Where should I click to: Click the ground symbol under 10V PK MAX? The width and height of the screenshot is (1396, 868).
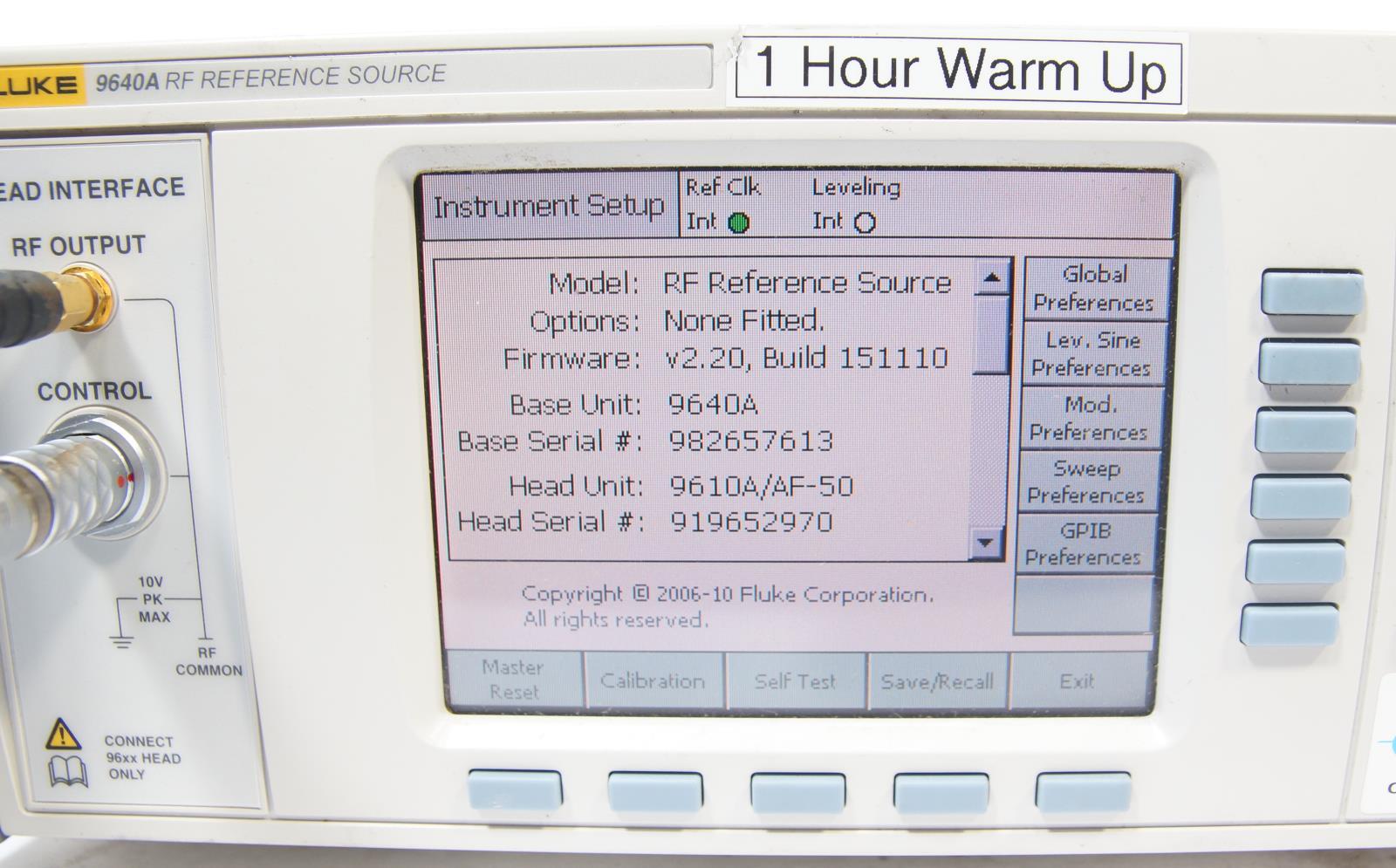tap(122, 641)
